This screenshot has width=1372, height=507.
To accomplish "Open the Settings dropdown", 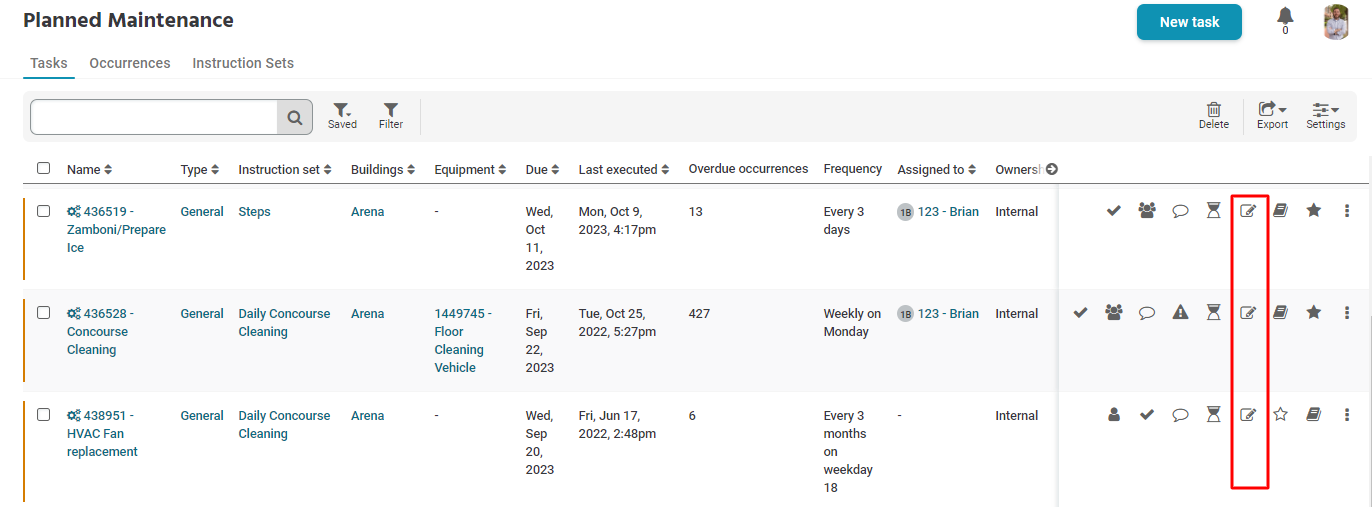I will 1325,115.
